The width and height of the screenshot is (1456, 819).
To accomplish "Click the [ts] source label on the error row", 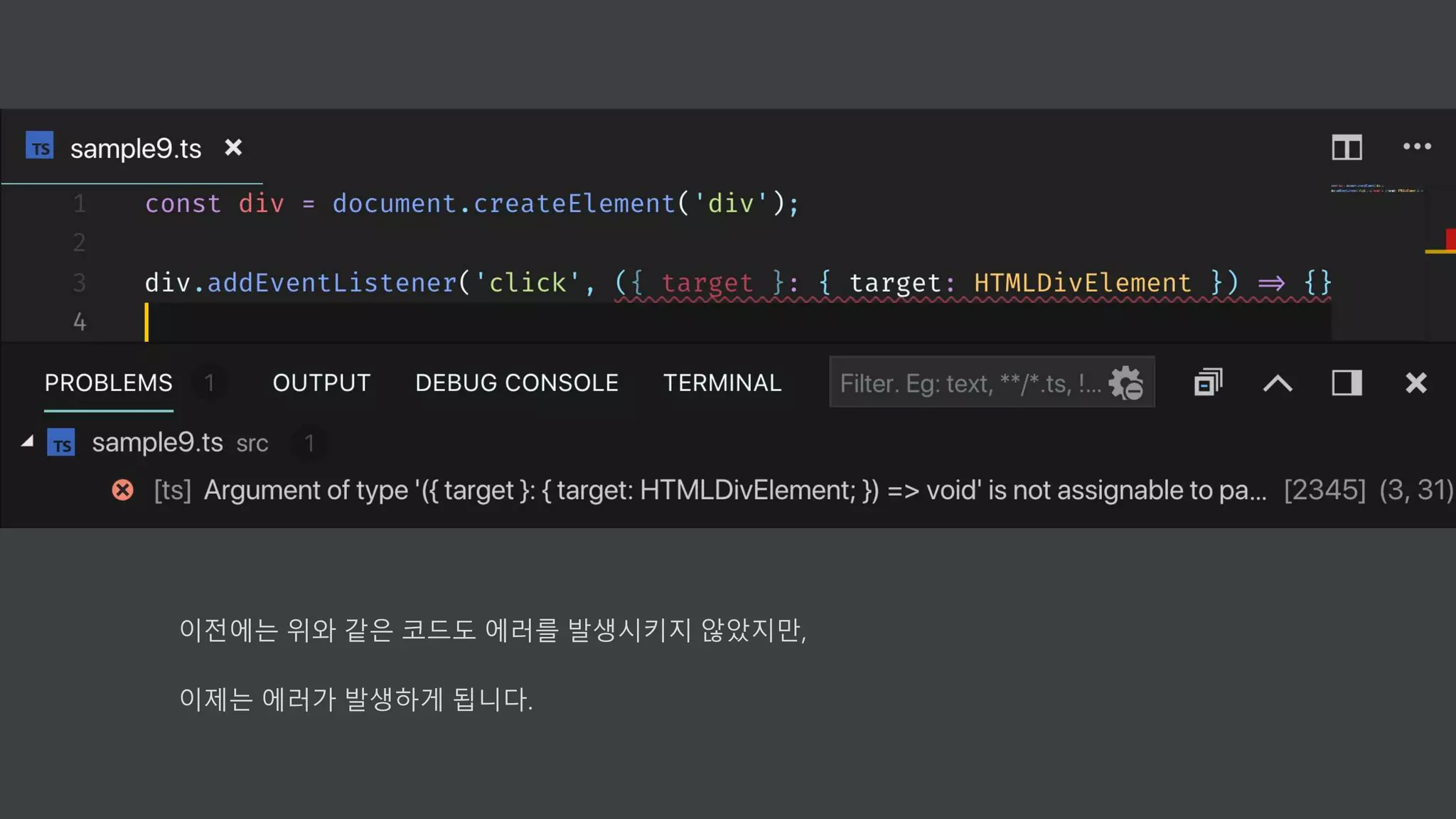I will pos(173,490).
